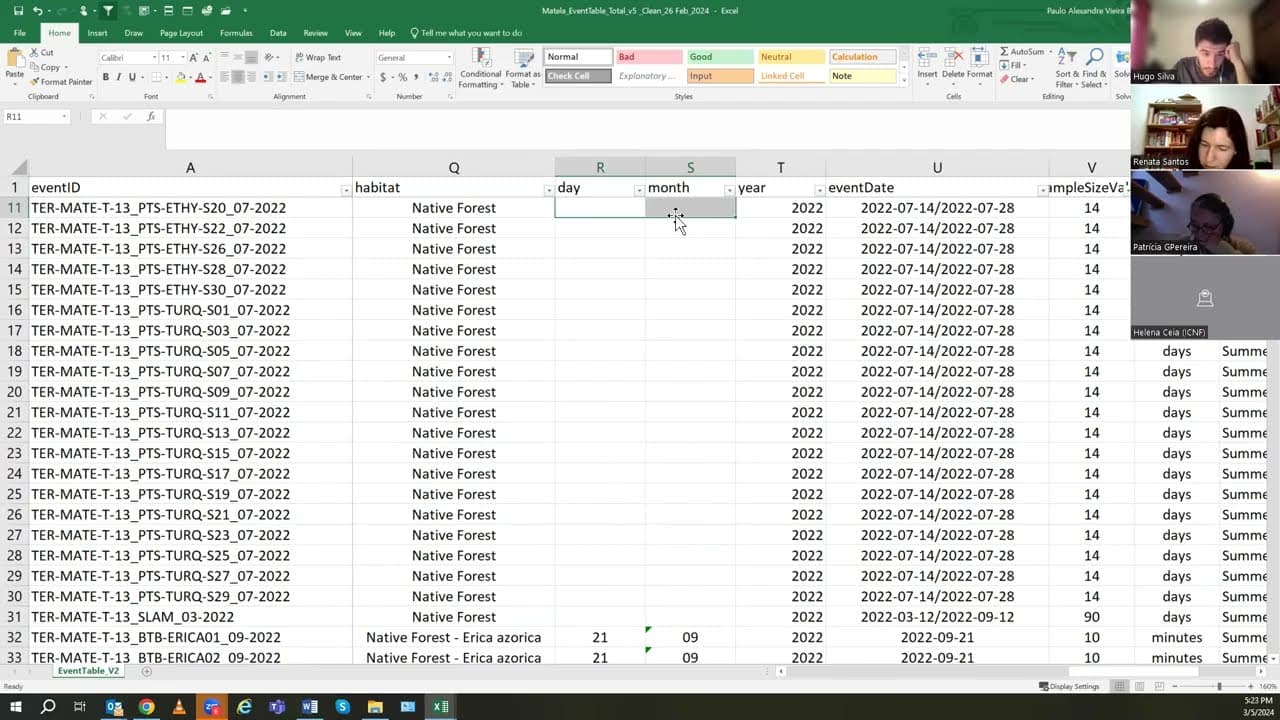Image resolution: width=1280 pixels, height=720 pixels.
Task: Click the Filter funnel icon in quick access toolbar
Action: [x=108, y=11]
